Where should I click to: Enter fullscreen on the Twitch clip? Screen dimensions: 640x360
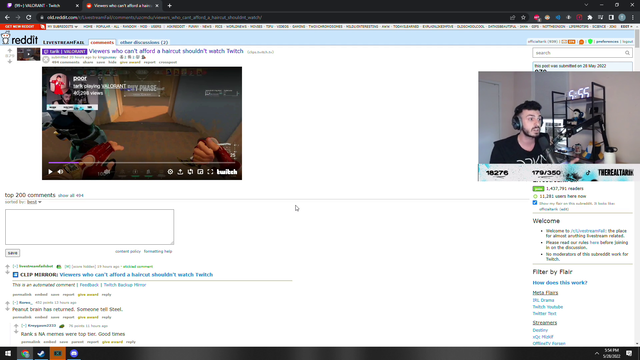pos(210,172)
